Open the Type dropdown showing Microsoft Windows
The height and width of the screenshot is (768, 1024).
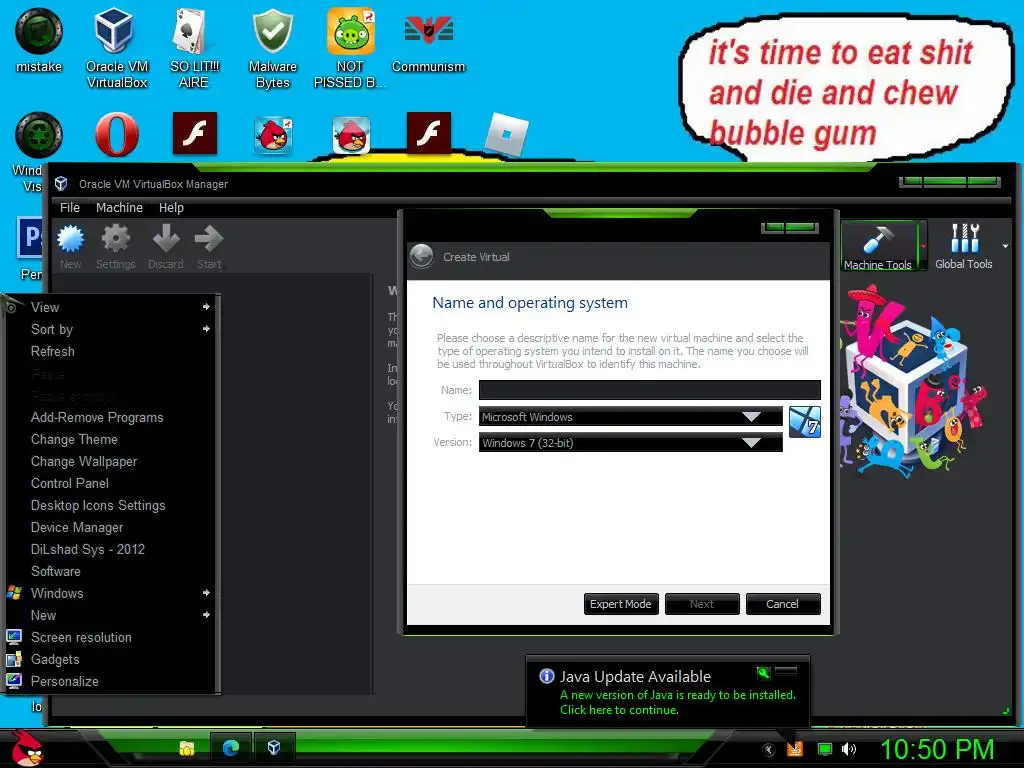(631, 417)
